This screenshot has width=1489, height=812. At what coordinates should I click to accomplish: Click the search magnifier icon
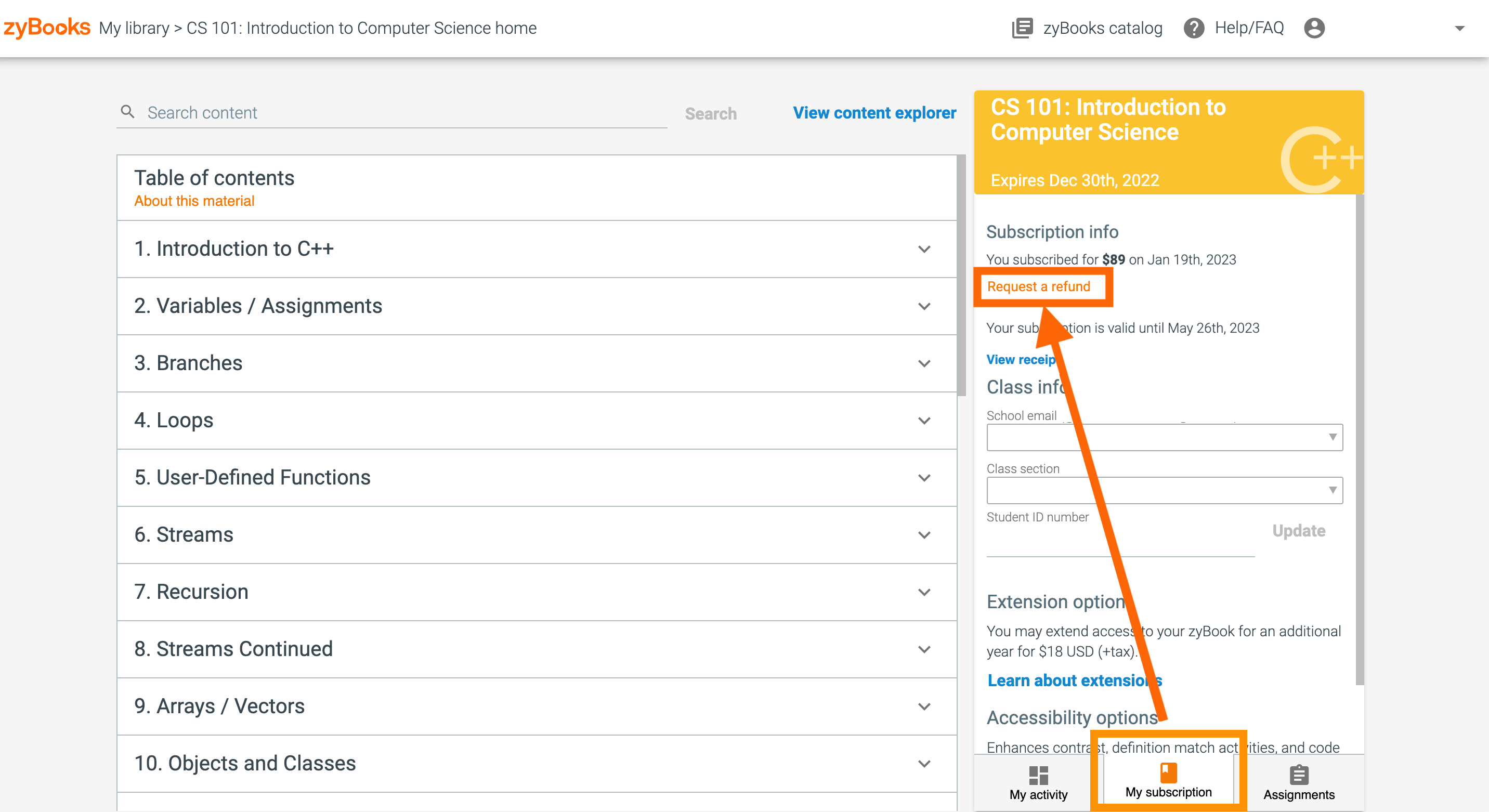pos(128,112)
